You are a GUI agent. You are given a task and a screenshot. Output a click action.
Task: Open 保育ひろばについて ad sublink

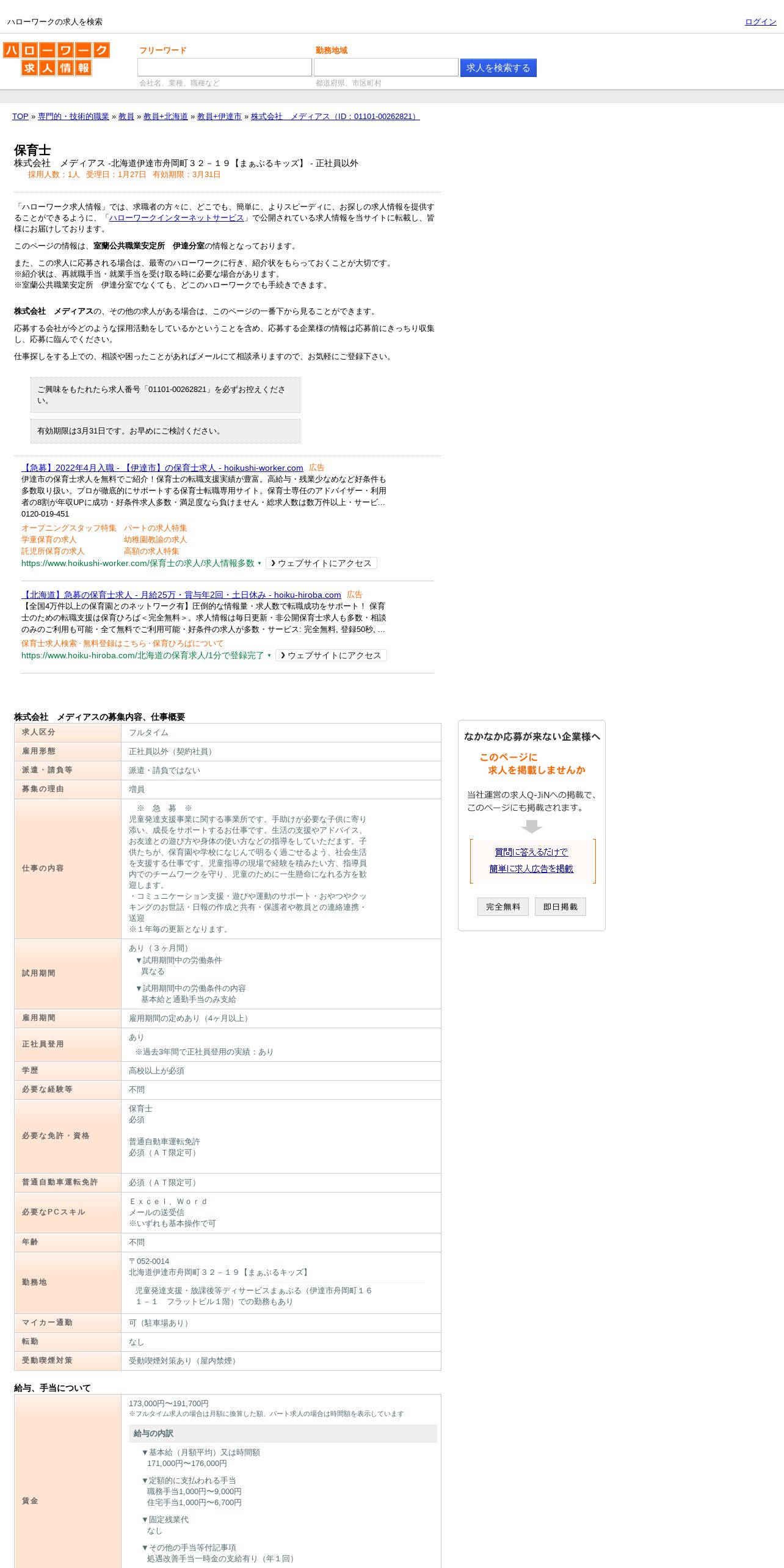pos(188,644)
